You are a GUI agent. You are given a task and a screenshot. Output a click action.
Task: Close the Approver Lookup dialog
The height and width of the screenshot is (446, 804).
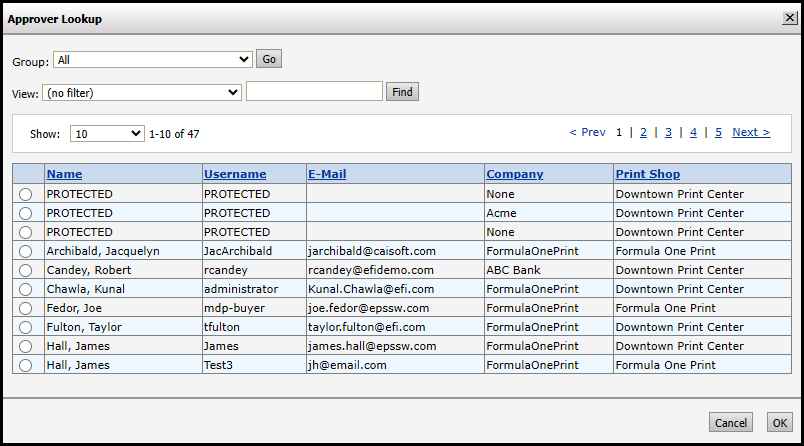point(789,18)
